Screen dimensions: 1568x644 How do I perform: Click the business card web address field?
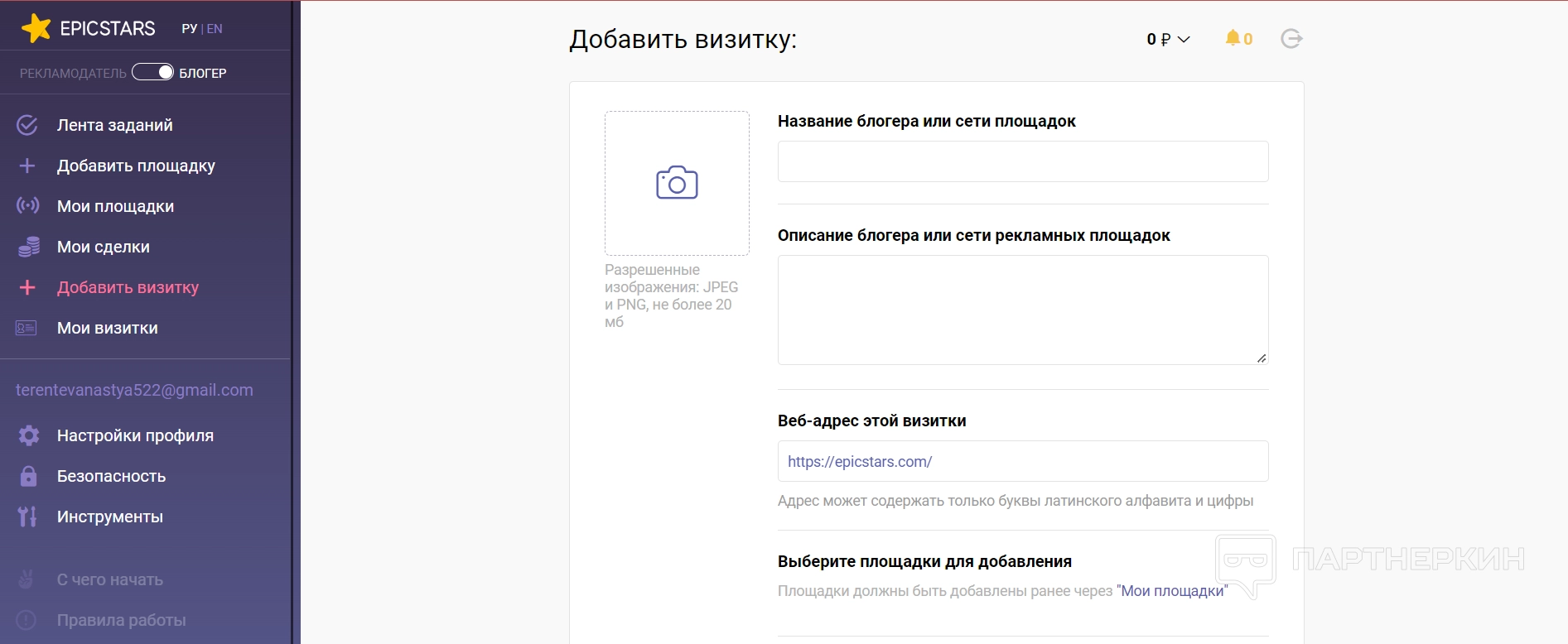[x=1023, y=461]
